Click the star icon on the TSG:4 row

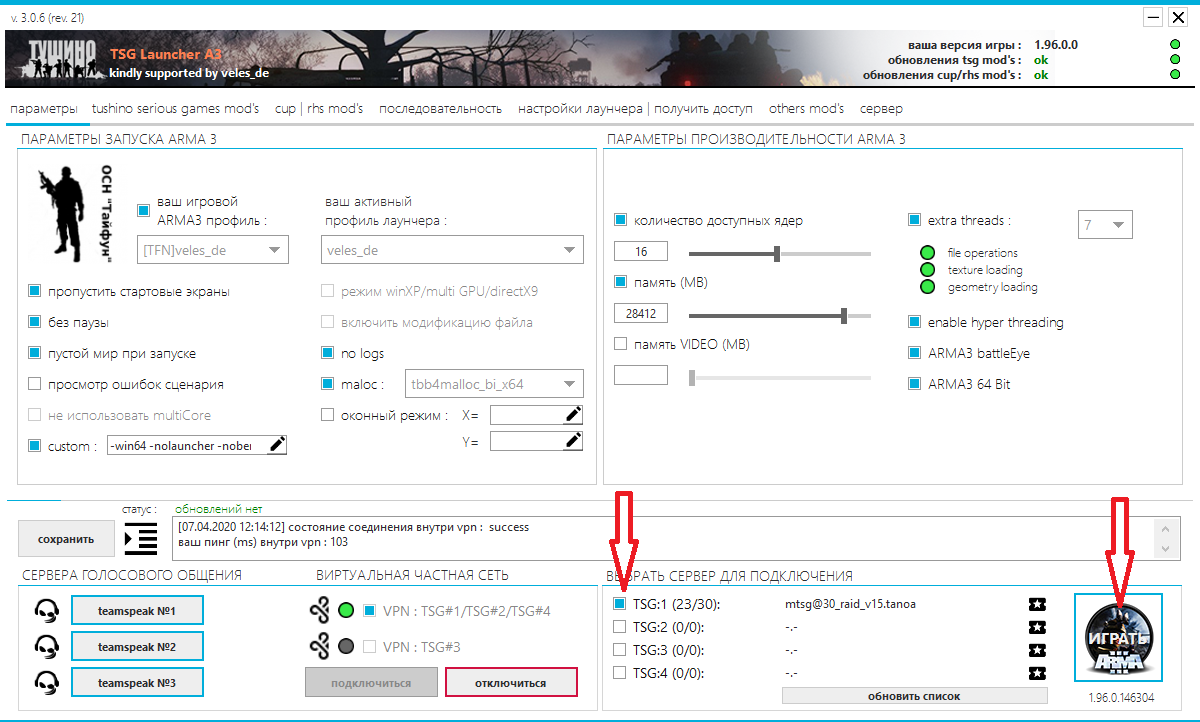point(1038,673)
